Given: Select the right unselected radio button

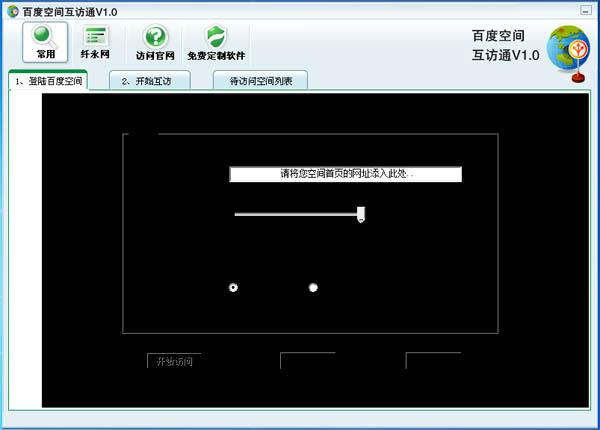Looking at the screenshot, I should coord(313,287).
